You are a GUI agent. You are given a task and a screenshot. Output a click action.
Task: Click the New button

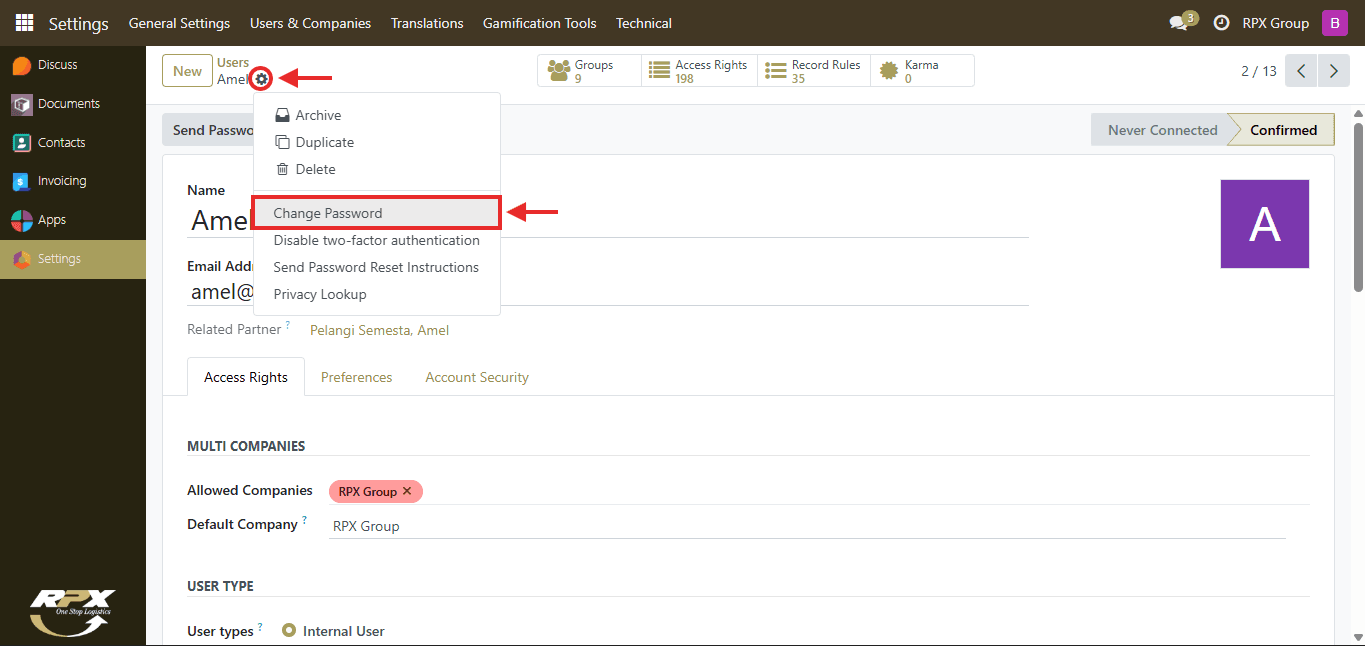pos(187,71)
